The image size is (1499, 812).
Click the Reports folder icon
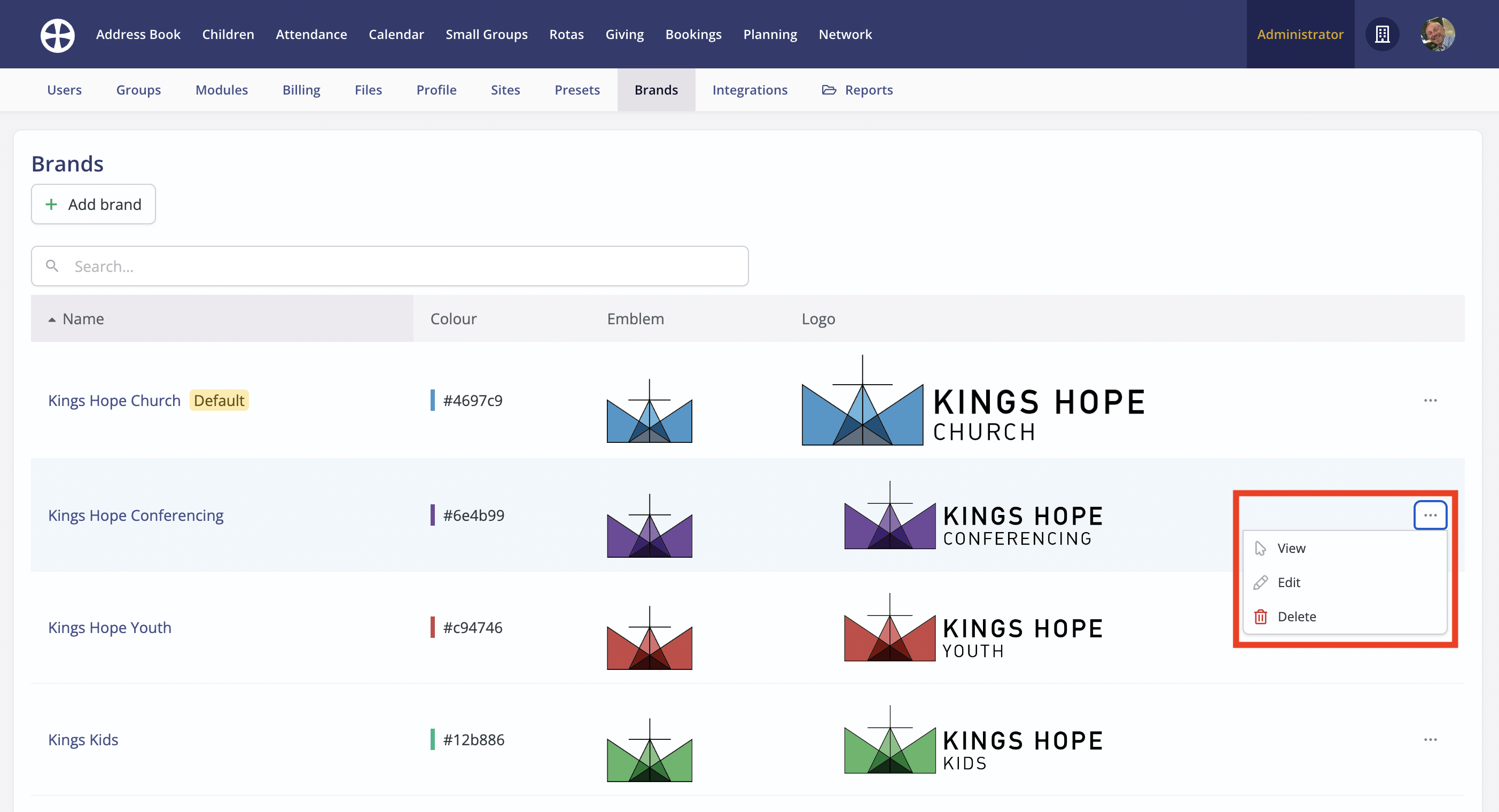pyautogui.click(x=829, y=90)
